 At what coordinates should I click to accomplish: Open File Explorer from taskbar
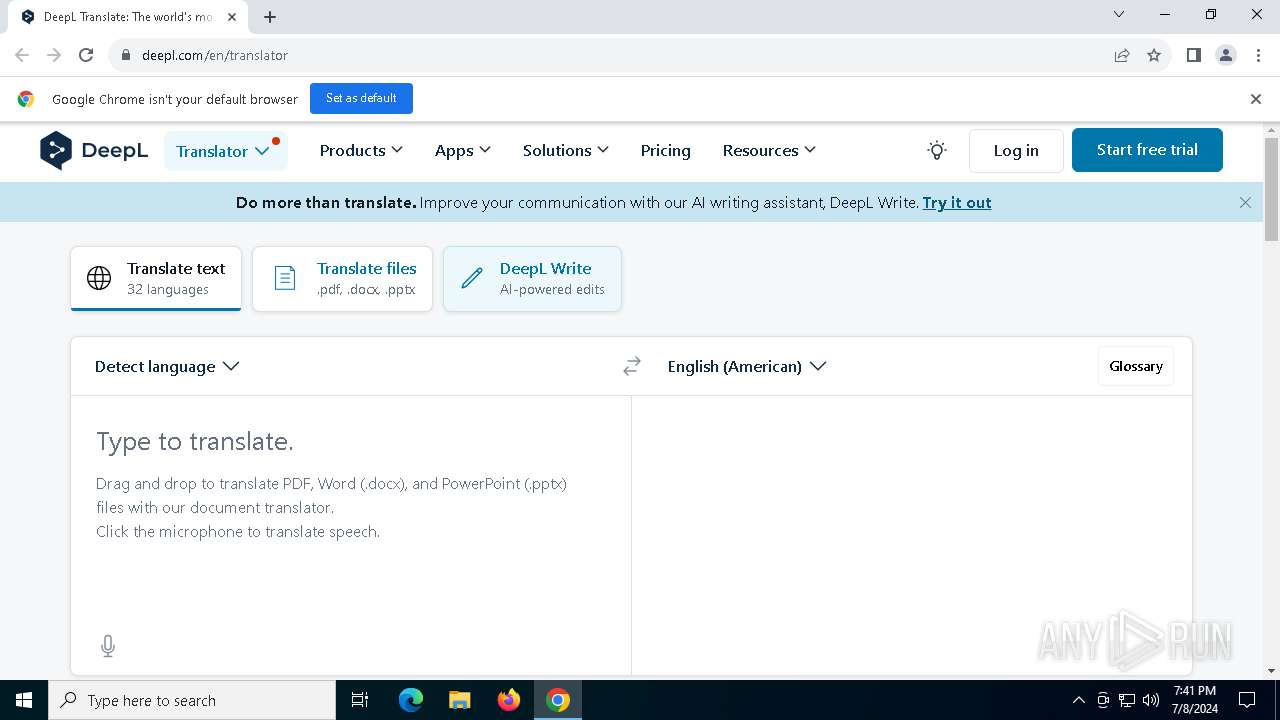[460, 700]
